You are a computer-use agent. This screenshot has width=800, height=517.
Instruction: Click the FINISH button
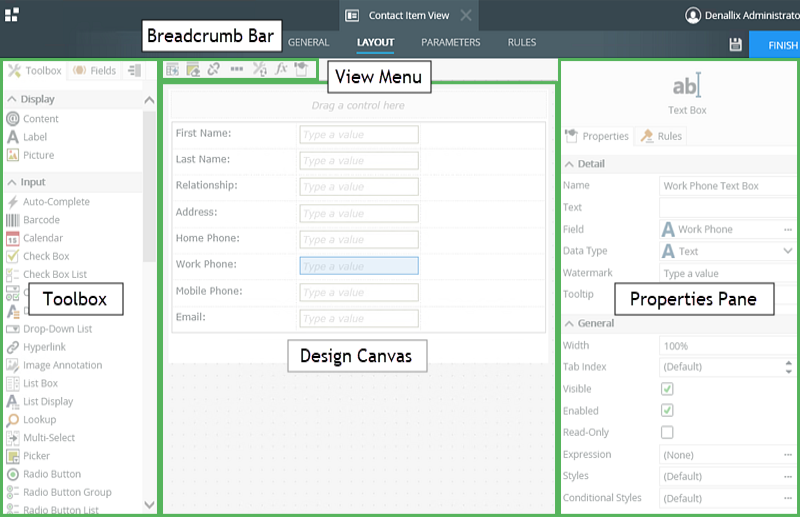774,44
